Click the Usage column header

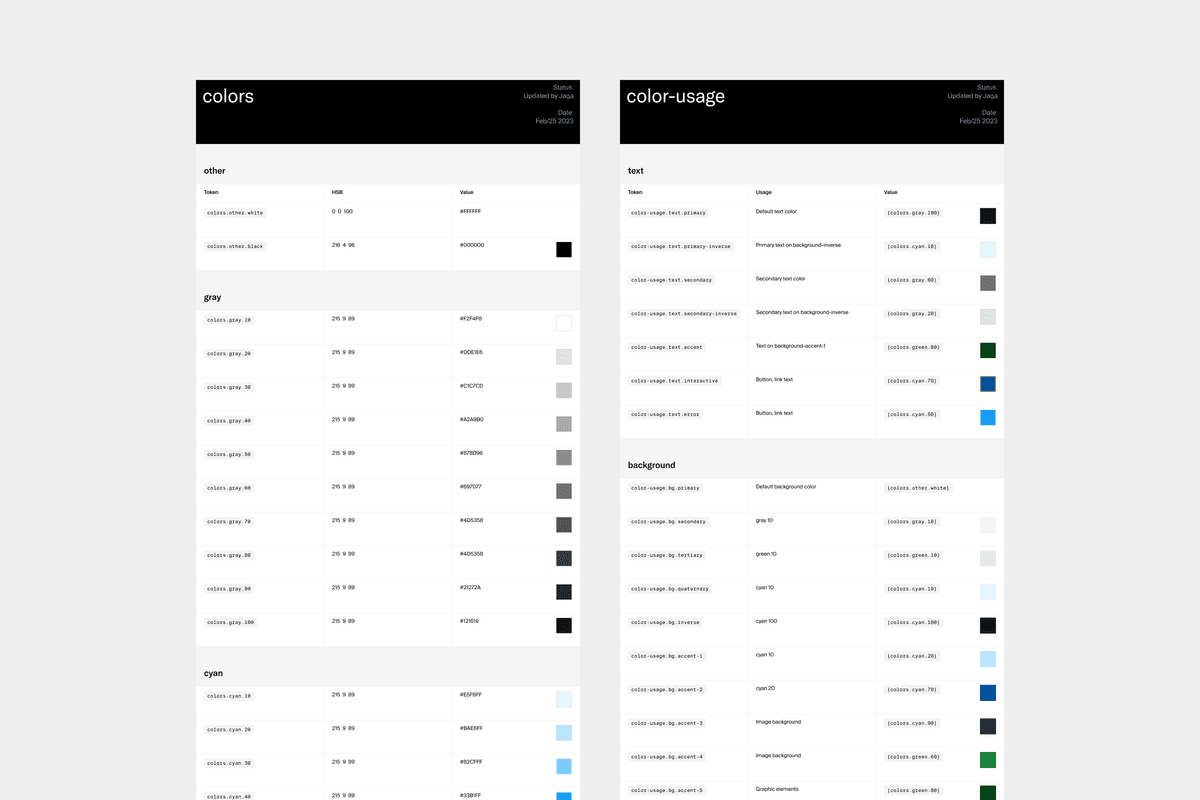click(x=764, y=192)
